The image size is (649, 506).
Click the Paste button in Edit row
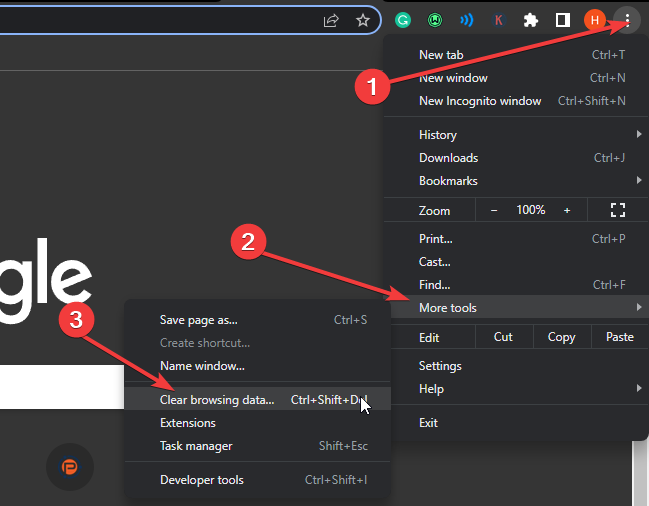620,337
